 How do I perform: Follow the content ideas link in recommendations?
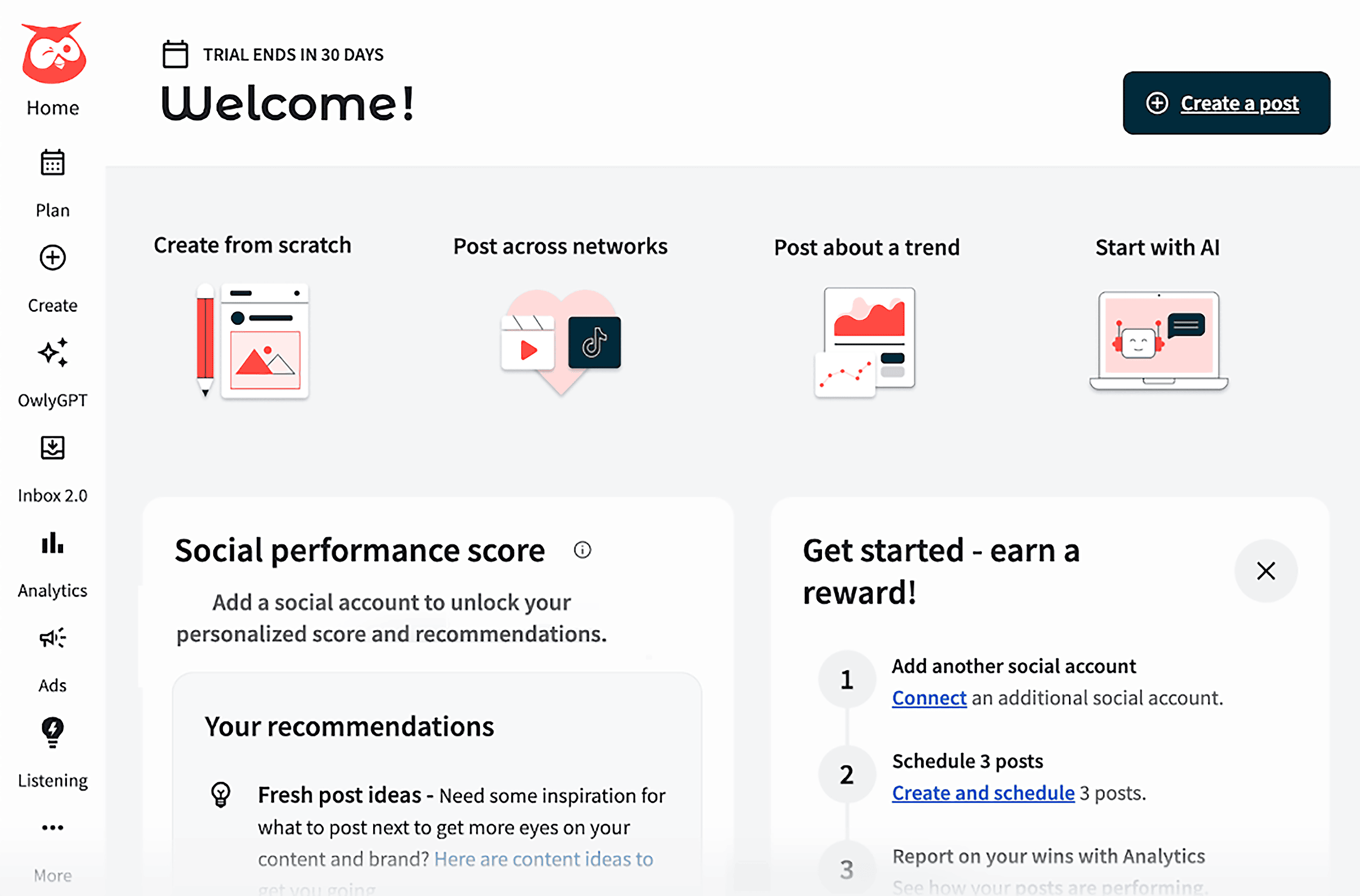(x=543, y=859)
